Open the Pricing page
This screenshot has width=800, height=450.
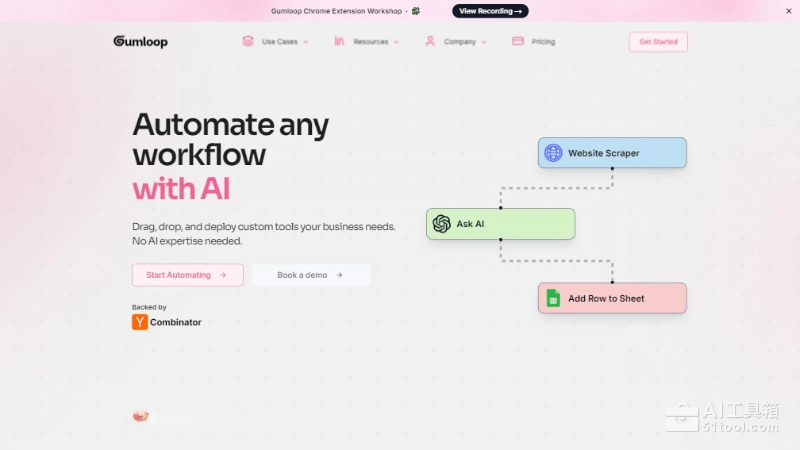click(543, 42)
